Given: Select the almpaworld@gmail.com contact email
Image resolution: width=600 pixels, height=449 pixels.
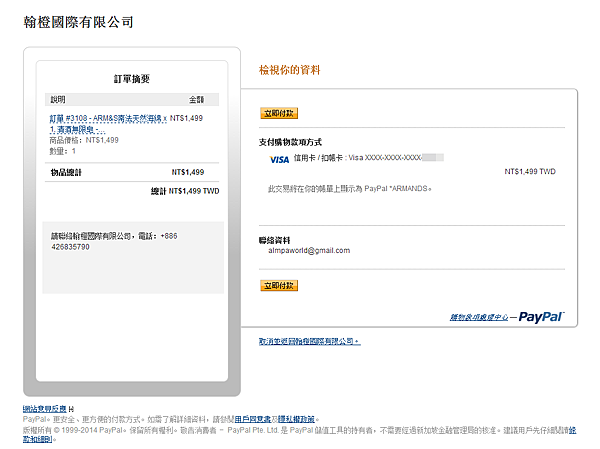Looking at the screenshot, I should 309,250.
